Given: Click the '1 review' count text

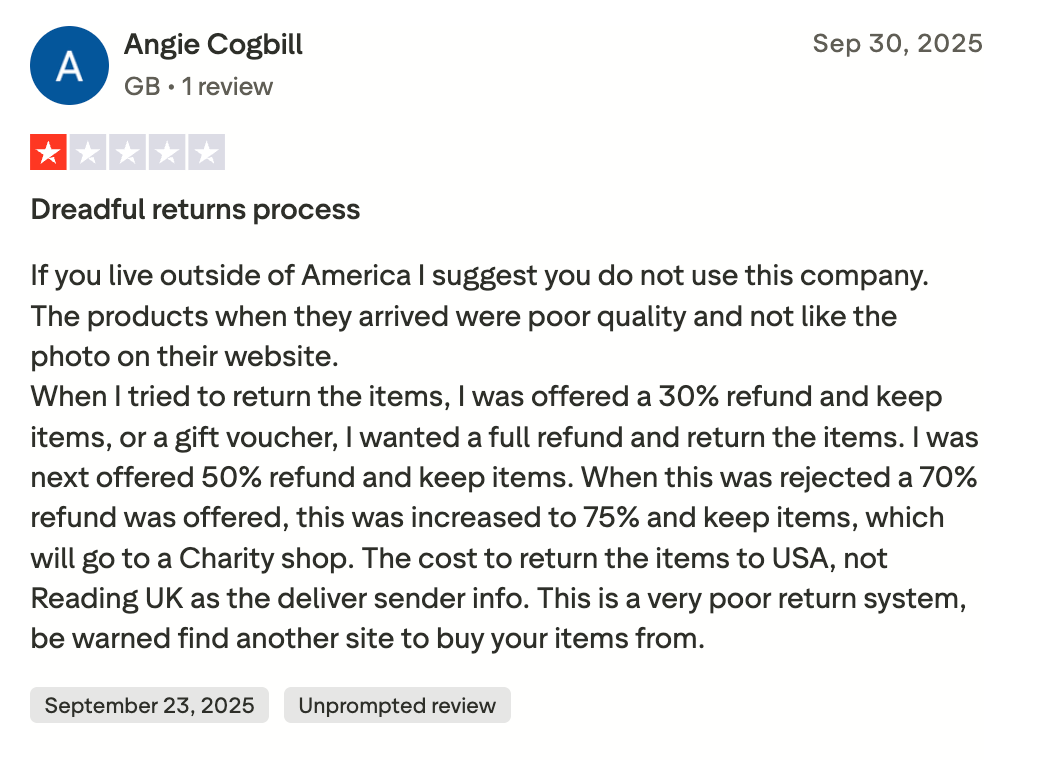Looking at the screenshot, I should point(227,87).
